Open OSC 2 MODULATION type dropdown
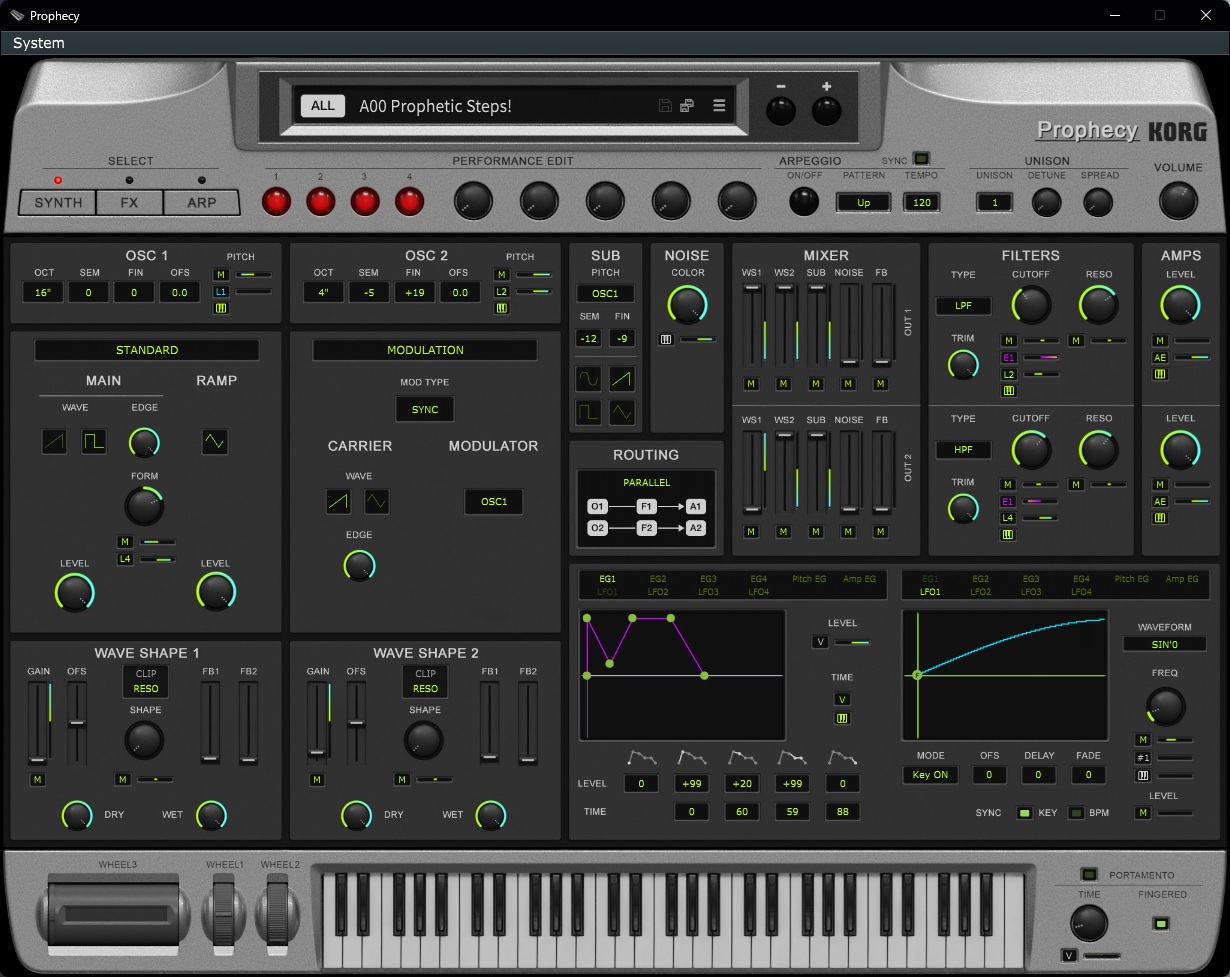 [425, 350]
